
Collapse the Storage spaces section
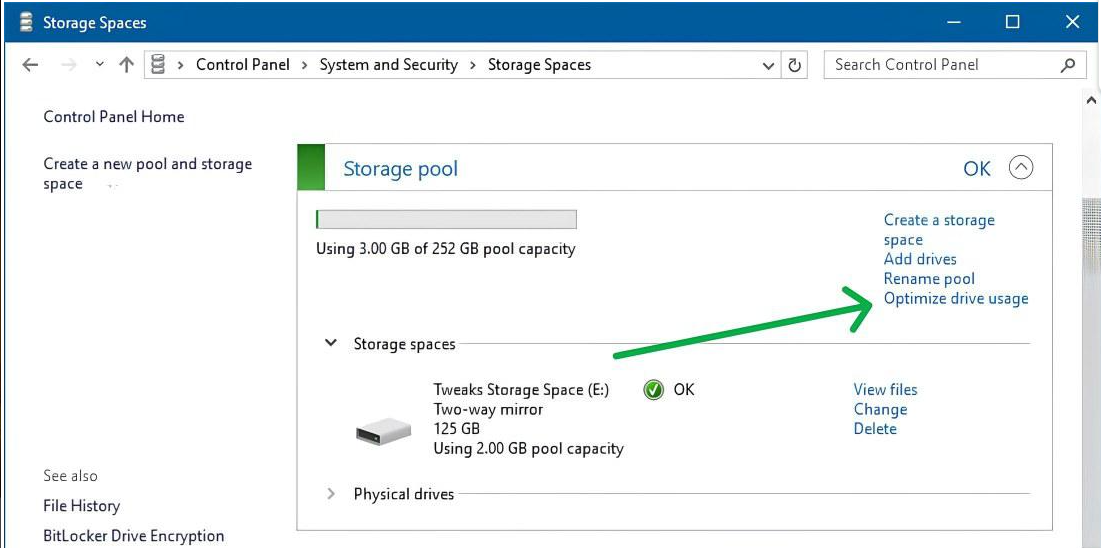331,343
